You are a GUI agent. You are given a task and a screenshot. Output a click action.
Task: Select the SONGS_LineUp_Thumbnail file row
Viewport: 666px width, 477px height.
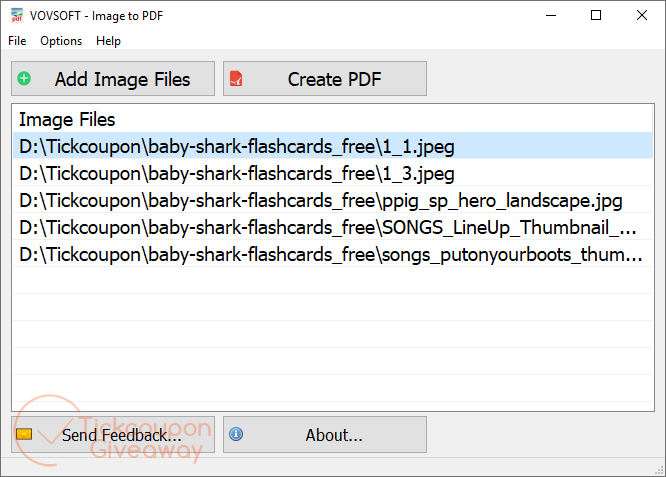(333, 227)
